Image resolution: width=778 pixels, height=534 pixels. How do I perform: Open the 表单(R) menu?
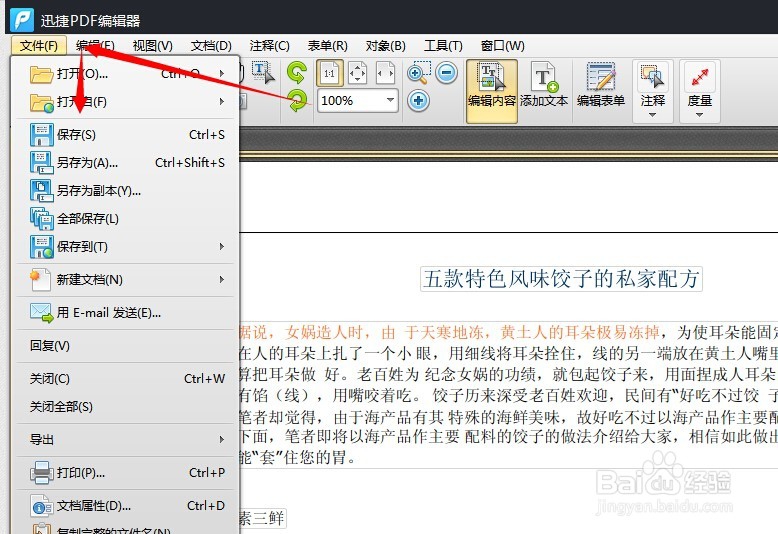pyautogui.click(x=327, y=46)
